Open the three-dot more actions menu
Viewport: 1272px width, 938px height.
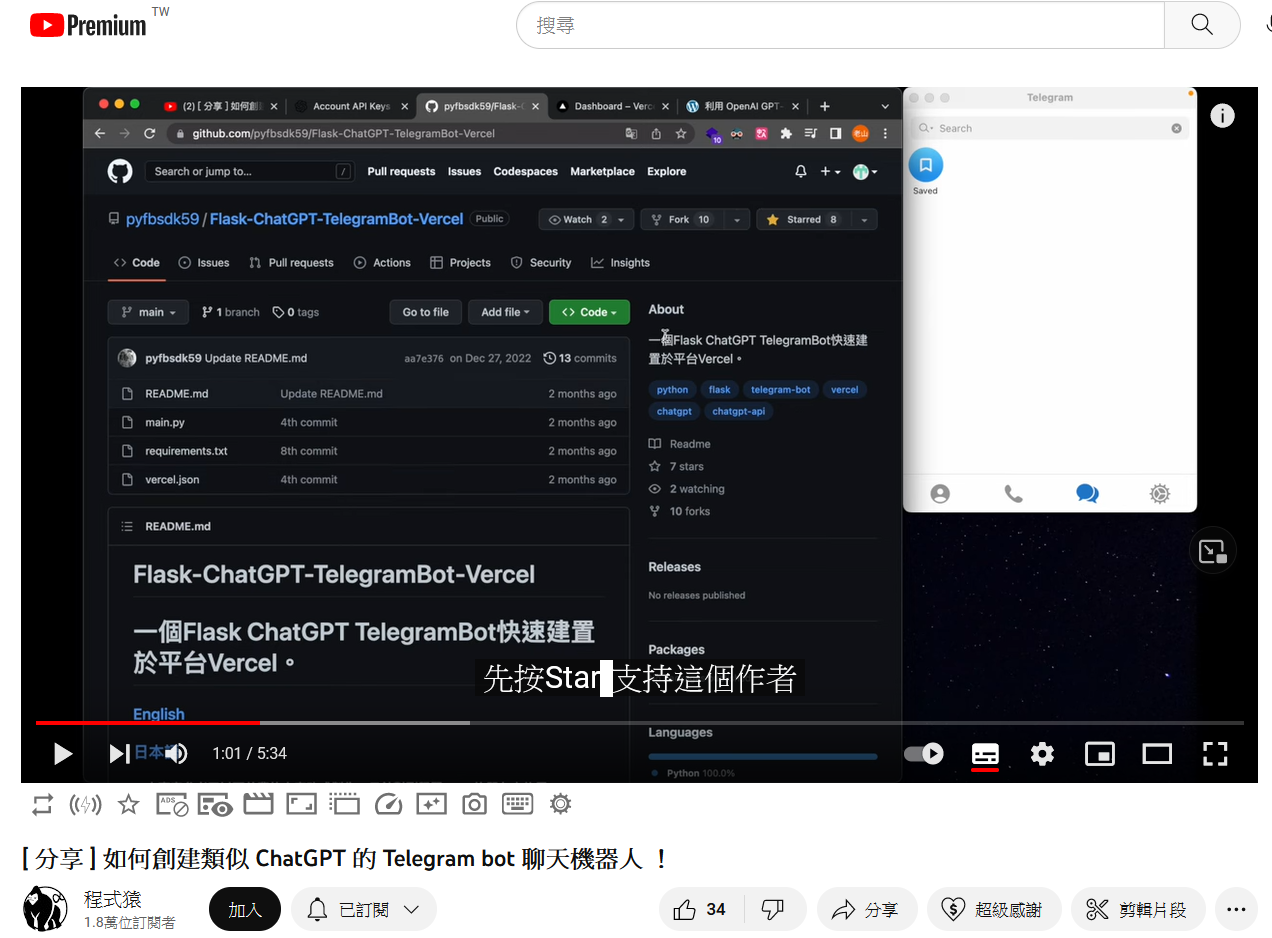coord(1236,909)
